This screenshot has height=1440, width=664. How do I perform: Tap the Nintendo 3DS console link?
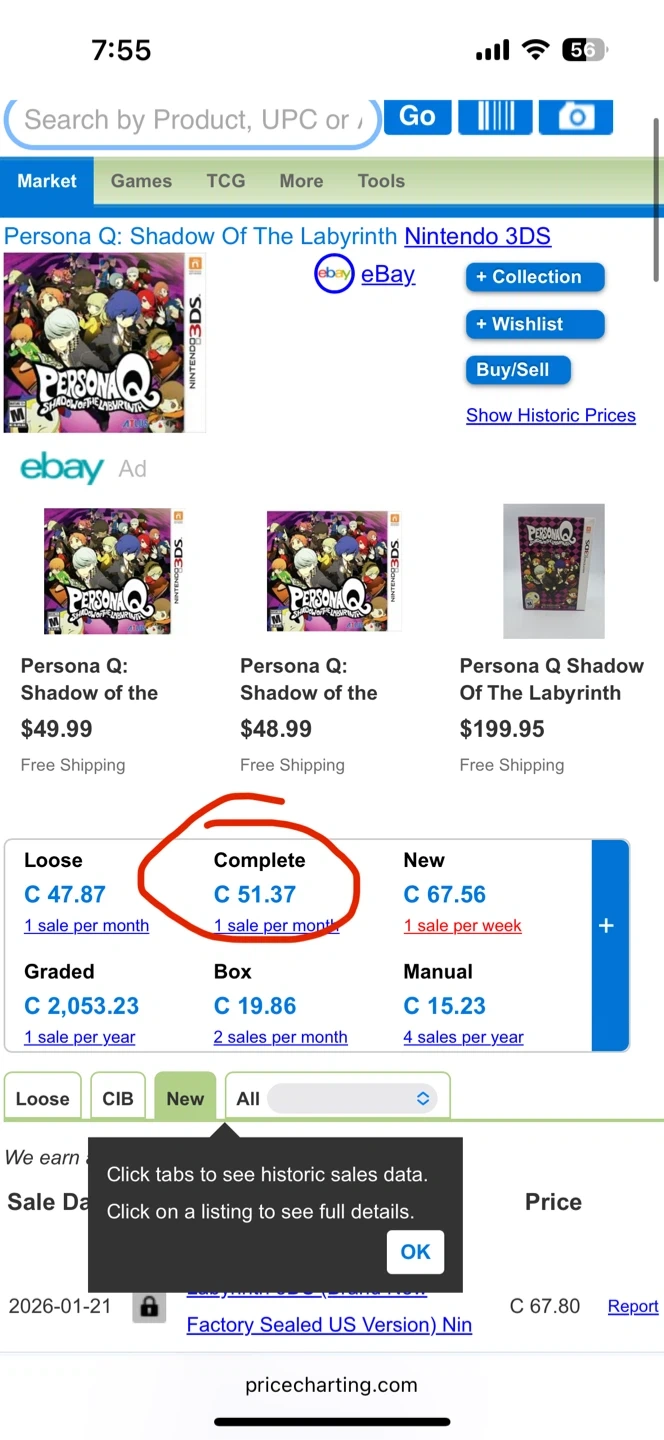(477, 237)
